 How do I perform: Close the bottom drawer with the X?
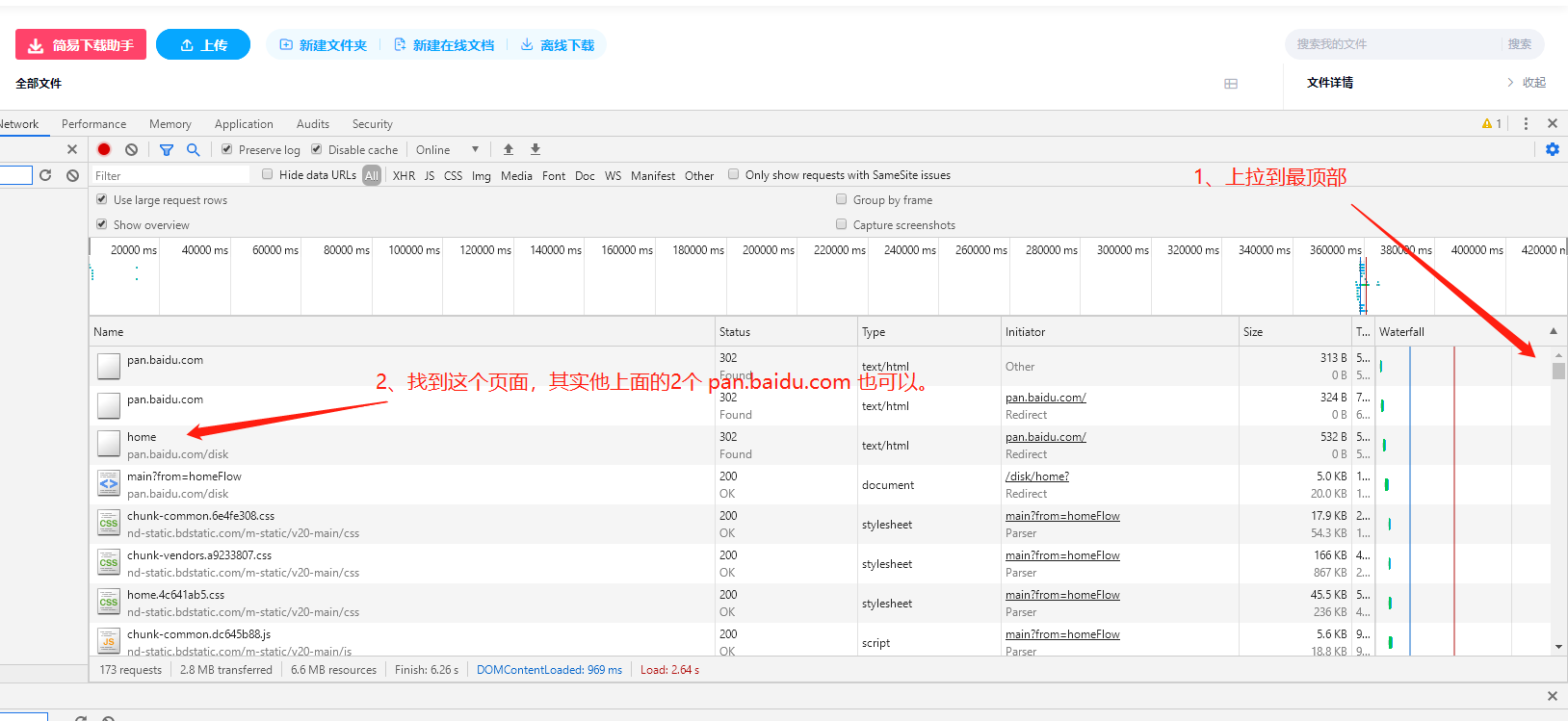1553,696
